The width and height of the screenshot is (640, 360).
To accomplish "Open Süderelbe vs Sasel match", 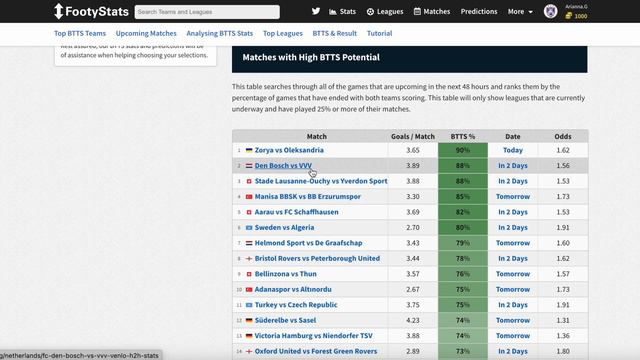I will pyautogui.click(x=285, y=321).
